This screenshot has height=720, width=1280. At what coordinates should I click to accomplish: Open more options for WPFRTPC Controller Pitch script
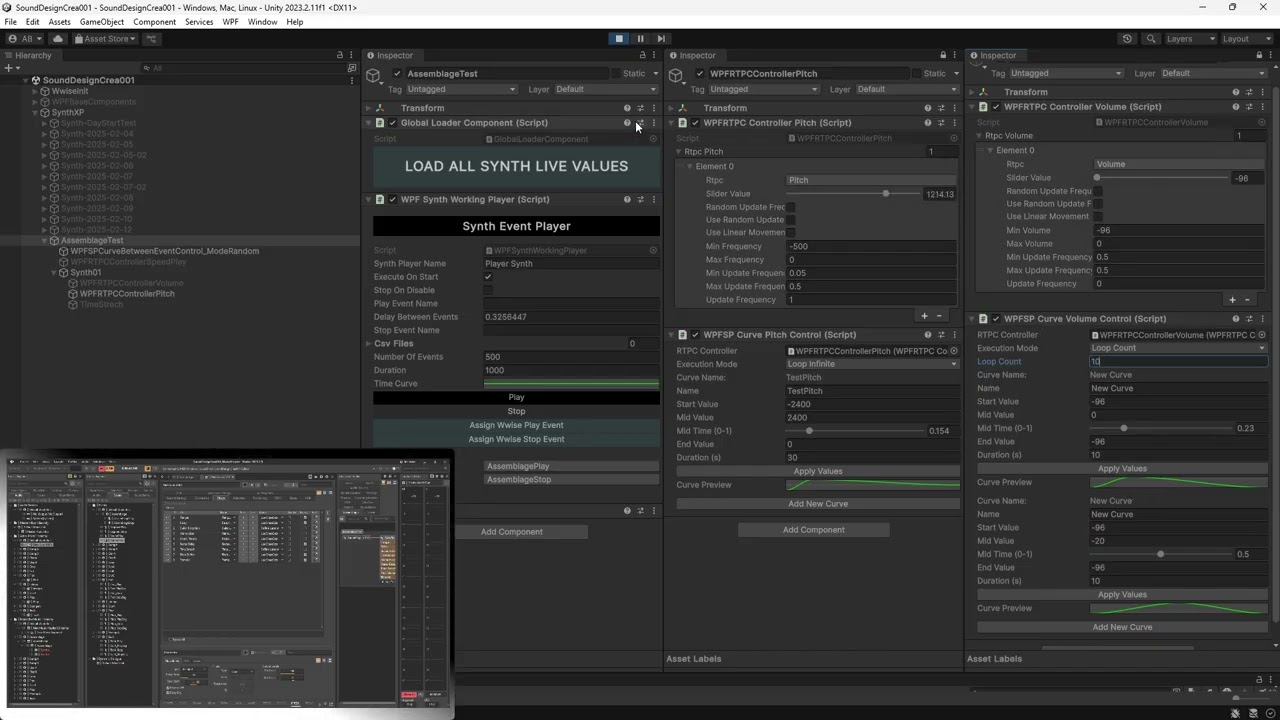[955, 123]
